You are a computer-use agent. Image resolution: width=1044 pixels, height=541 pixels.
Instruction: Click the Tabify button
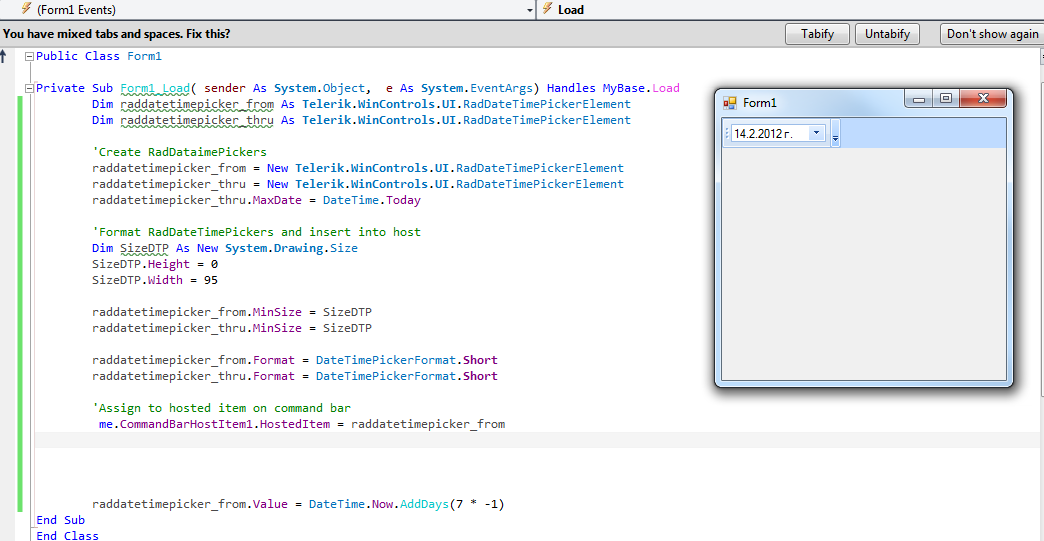(817, 34)
